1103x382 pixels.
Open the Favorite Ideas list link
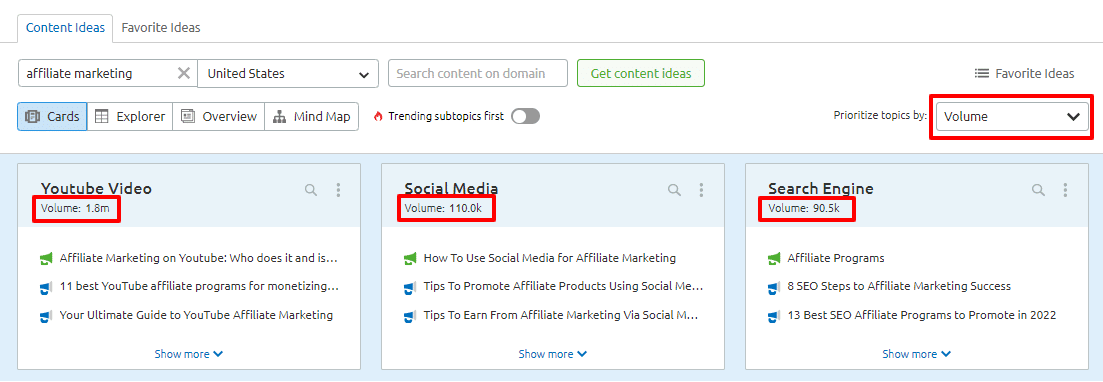click(1024, 73)
